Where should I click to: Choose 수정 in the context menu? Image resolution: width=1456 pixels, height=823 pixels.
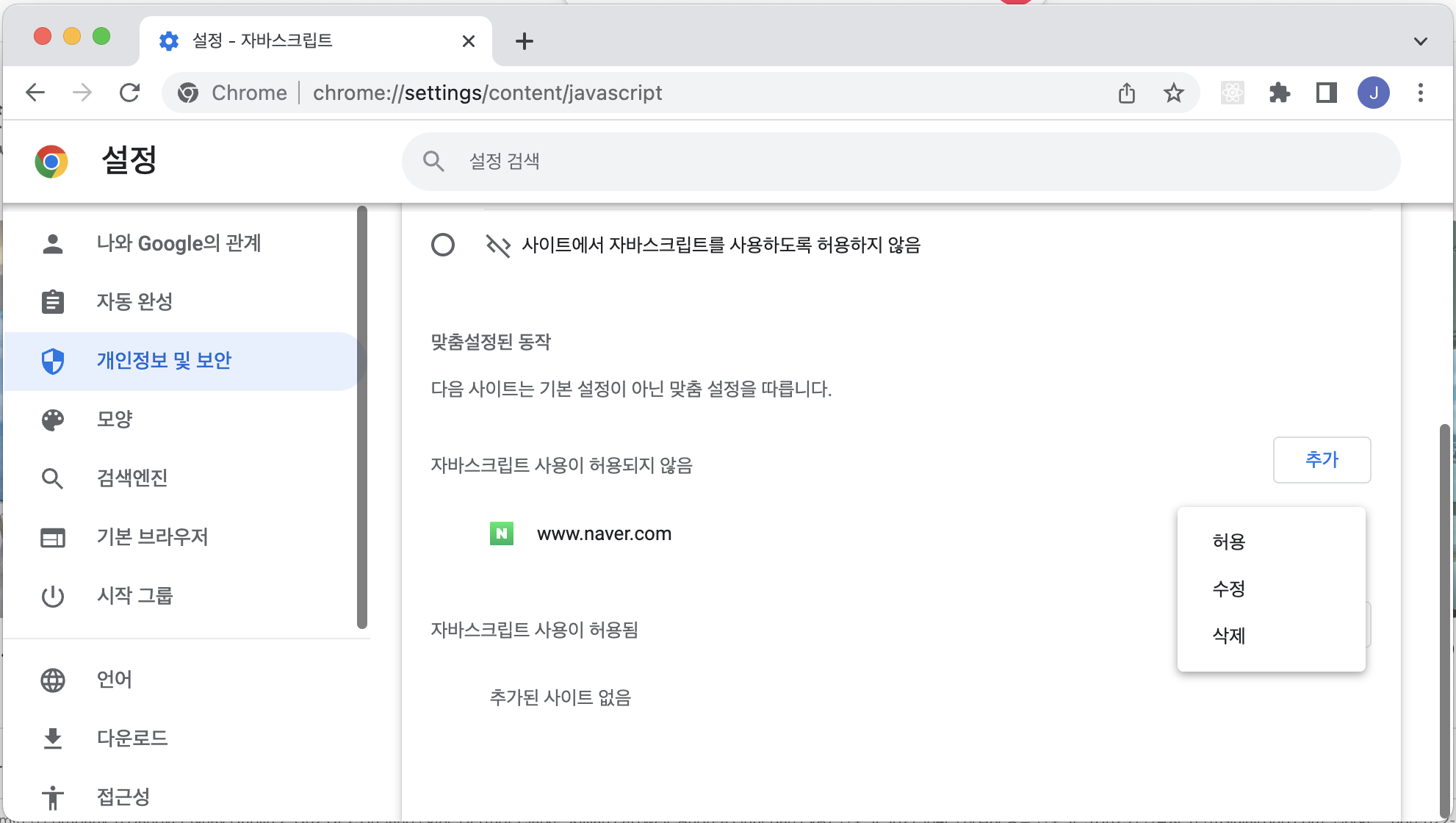[x=1229, y=589]
